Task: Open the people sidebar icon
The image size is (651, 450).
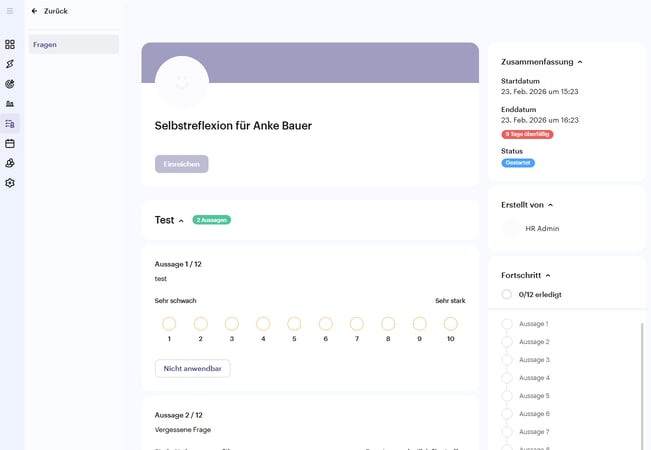Action: 10,163
